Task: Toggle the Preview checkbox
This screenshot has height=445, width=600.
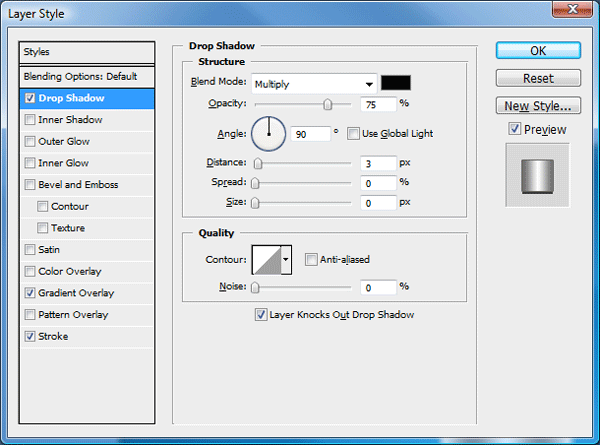Action: (x=515, y=129)
